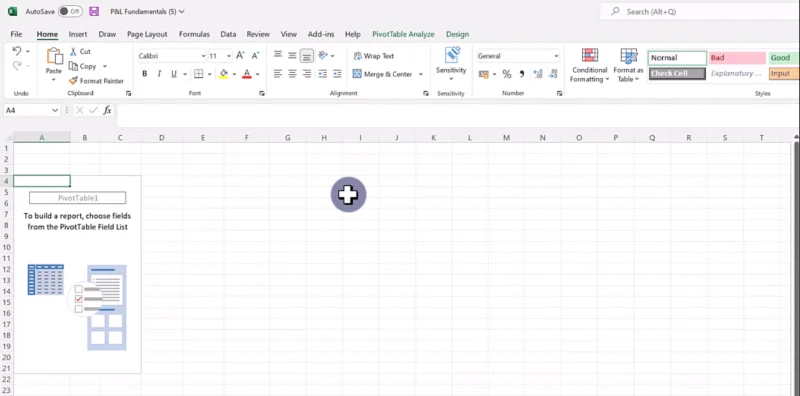
Task: Select Bottom Align icon
Action: (307, 56)
